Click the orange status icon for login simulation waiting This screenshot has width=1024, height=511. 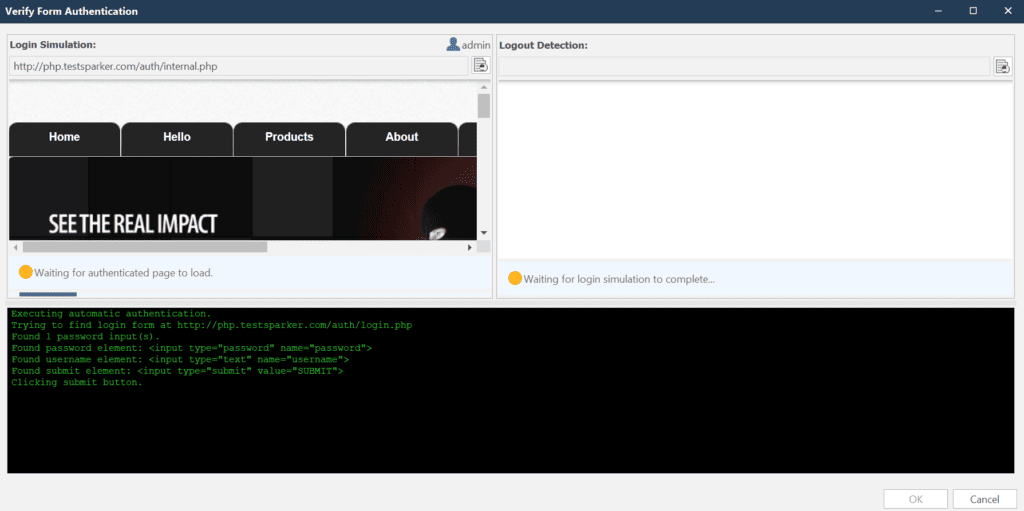click(515, 279)
